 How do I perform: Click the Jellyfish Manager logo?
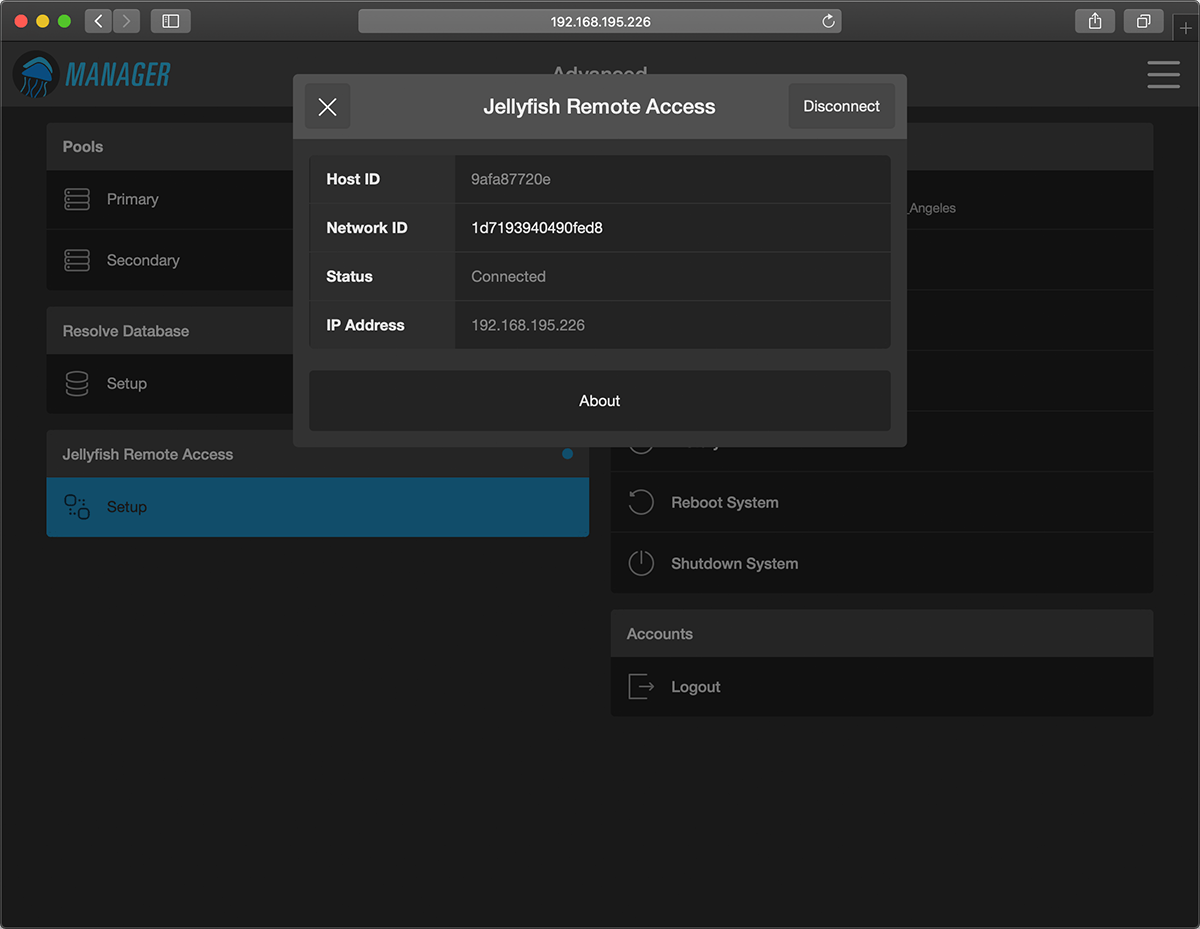[92, 75]
